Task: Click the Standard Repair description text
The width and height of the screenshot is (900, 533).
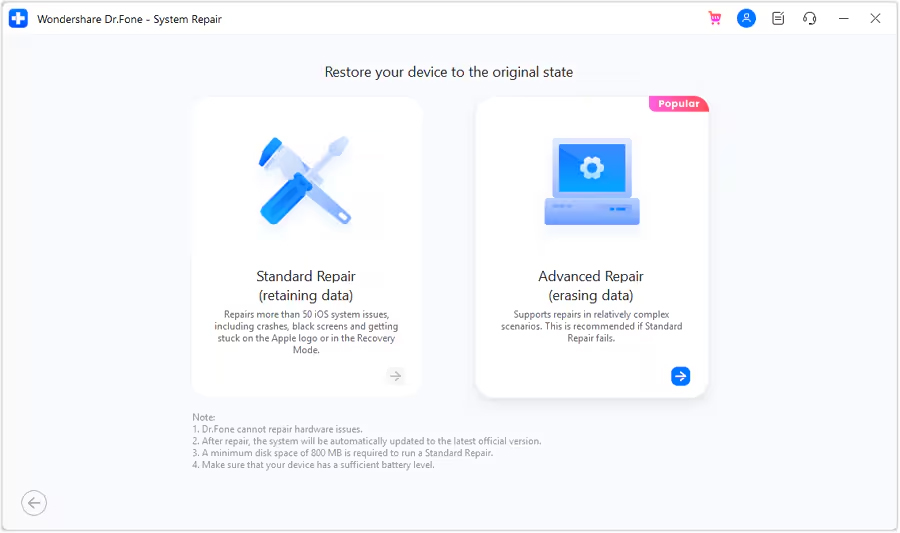Action: (x=306, y=332)
